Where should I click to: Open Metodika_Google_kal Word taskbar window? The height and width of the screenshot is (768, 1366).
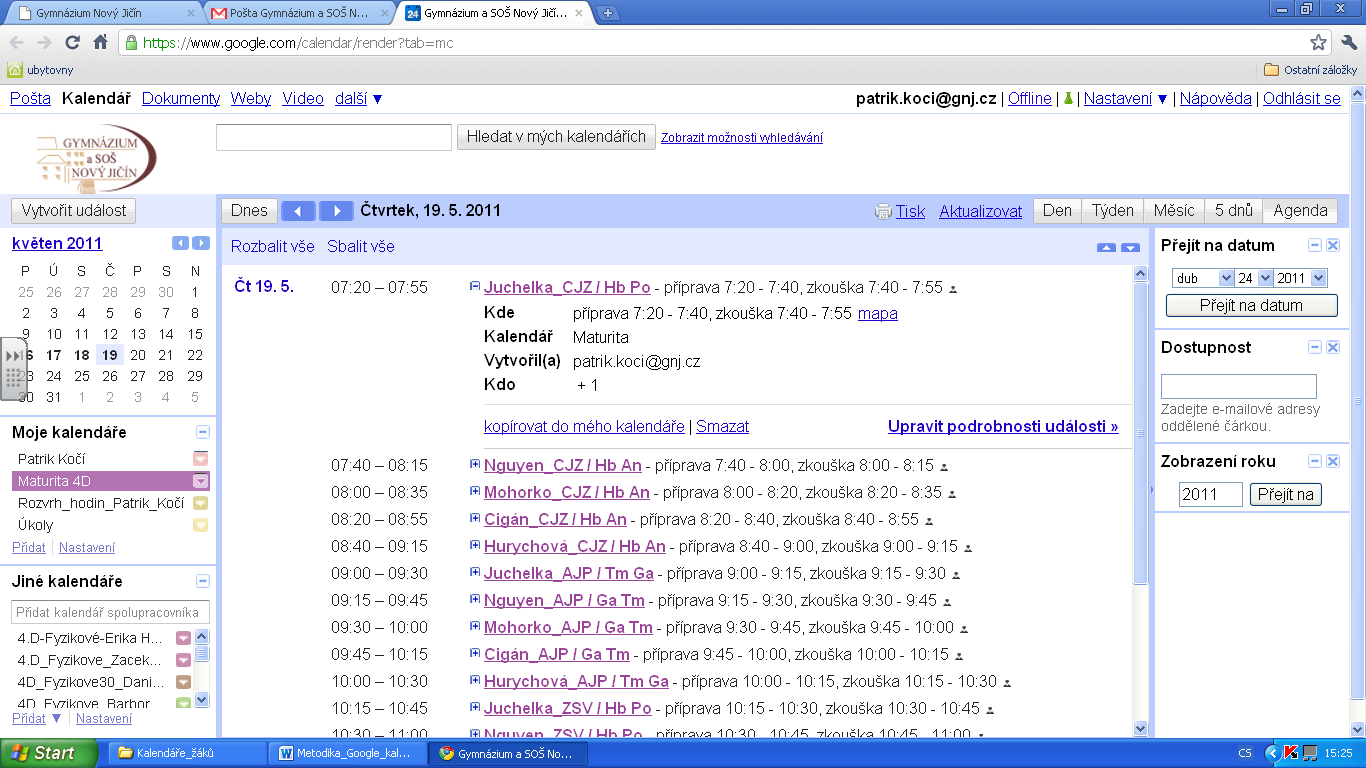click(350, 753)
